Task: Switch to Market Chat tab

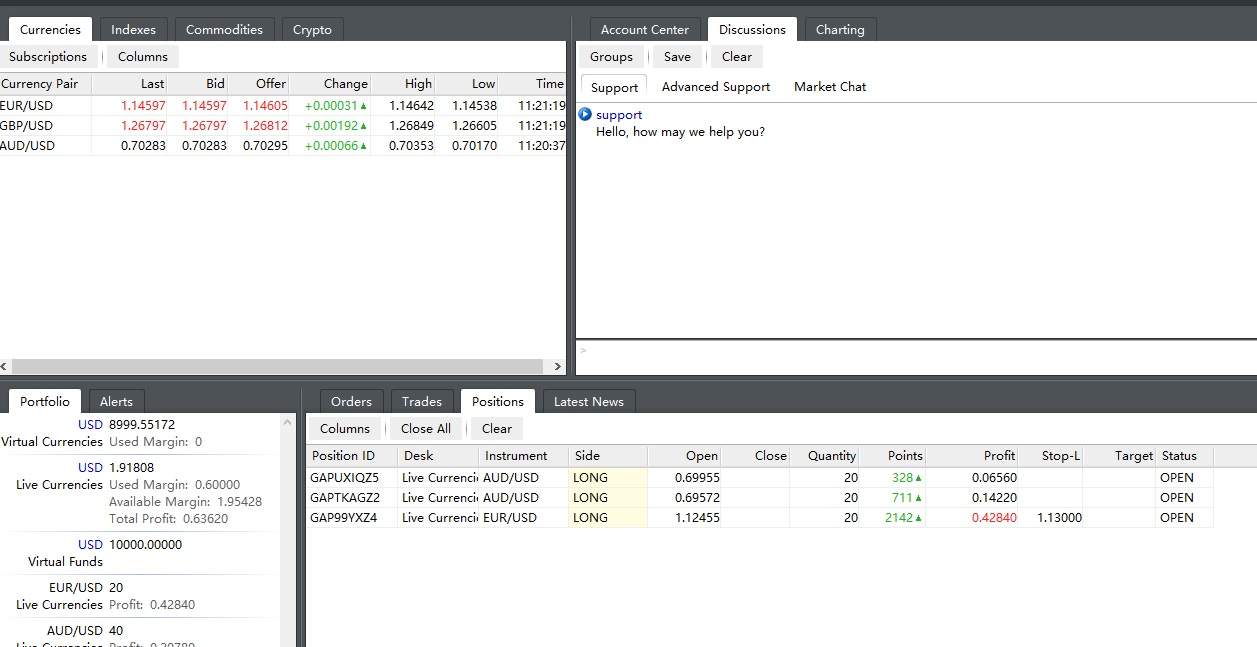Action: pyautogui.click(x=830, y=87)
